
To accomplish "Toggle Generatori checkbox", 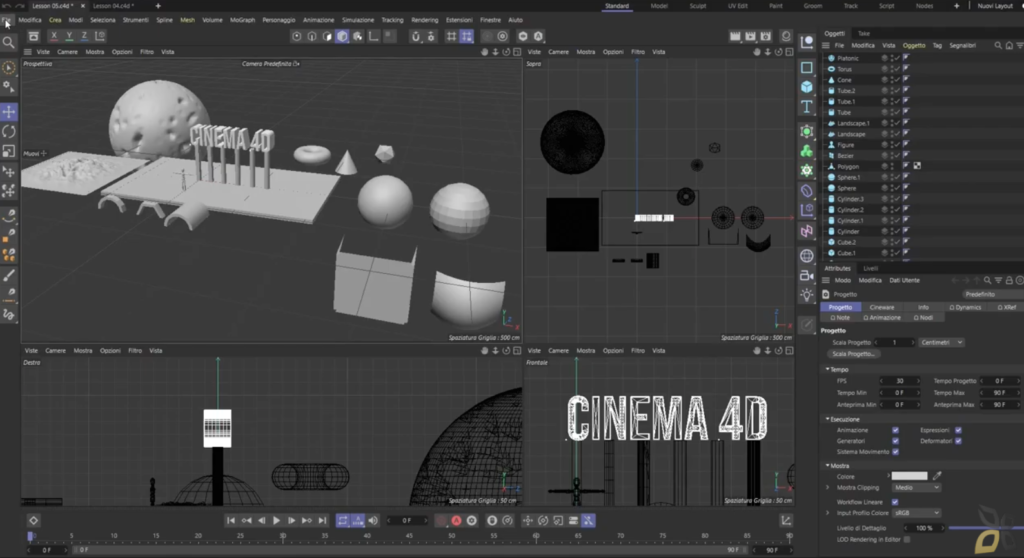I will coord(895,441).
